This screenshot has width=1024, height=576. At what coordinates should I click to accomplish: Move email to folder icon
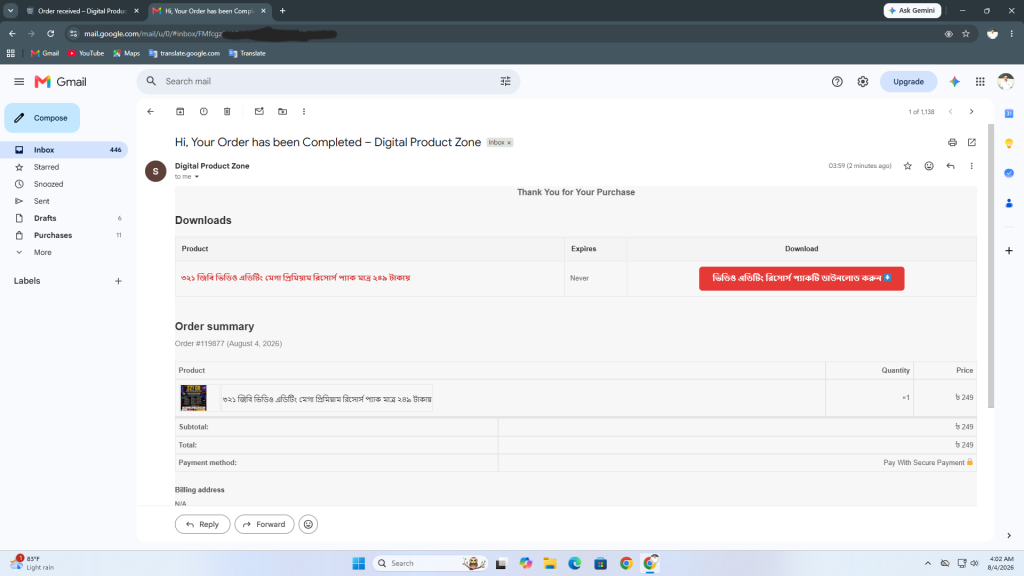click(x=283, y=112)
